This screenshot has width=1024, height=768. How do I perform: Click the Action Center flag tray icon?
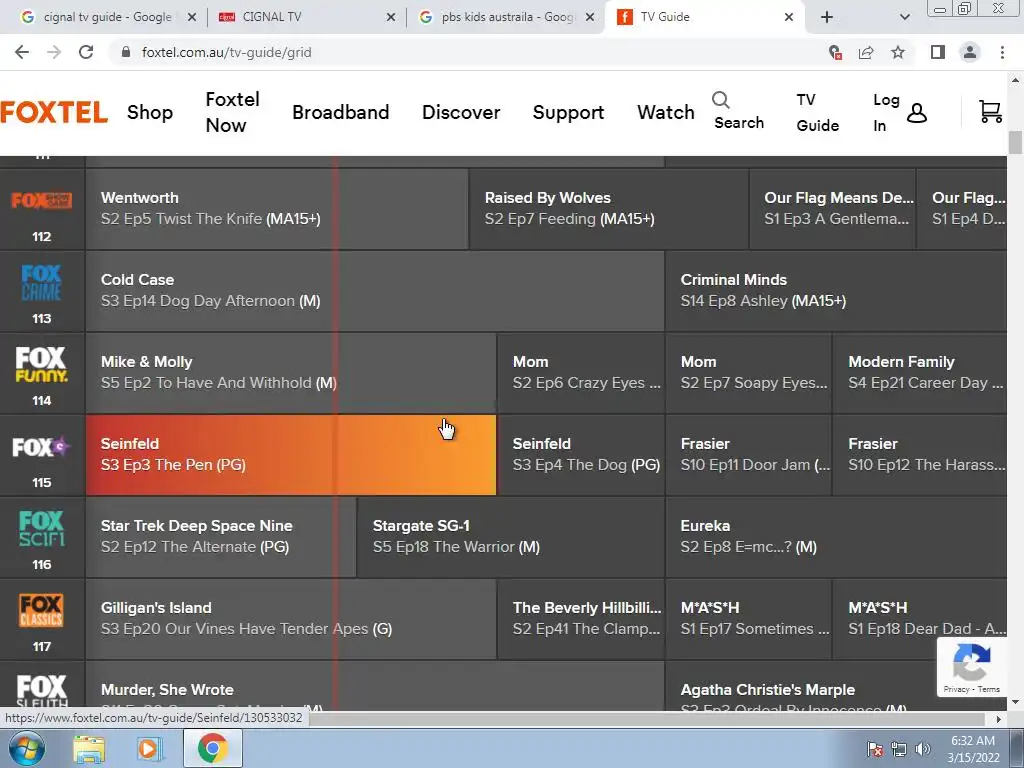click(875, 749)
